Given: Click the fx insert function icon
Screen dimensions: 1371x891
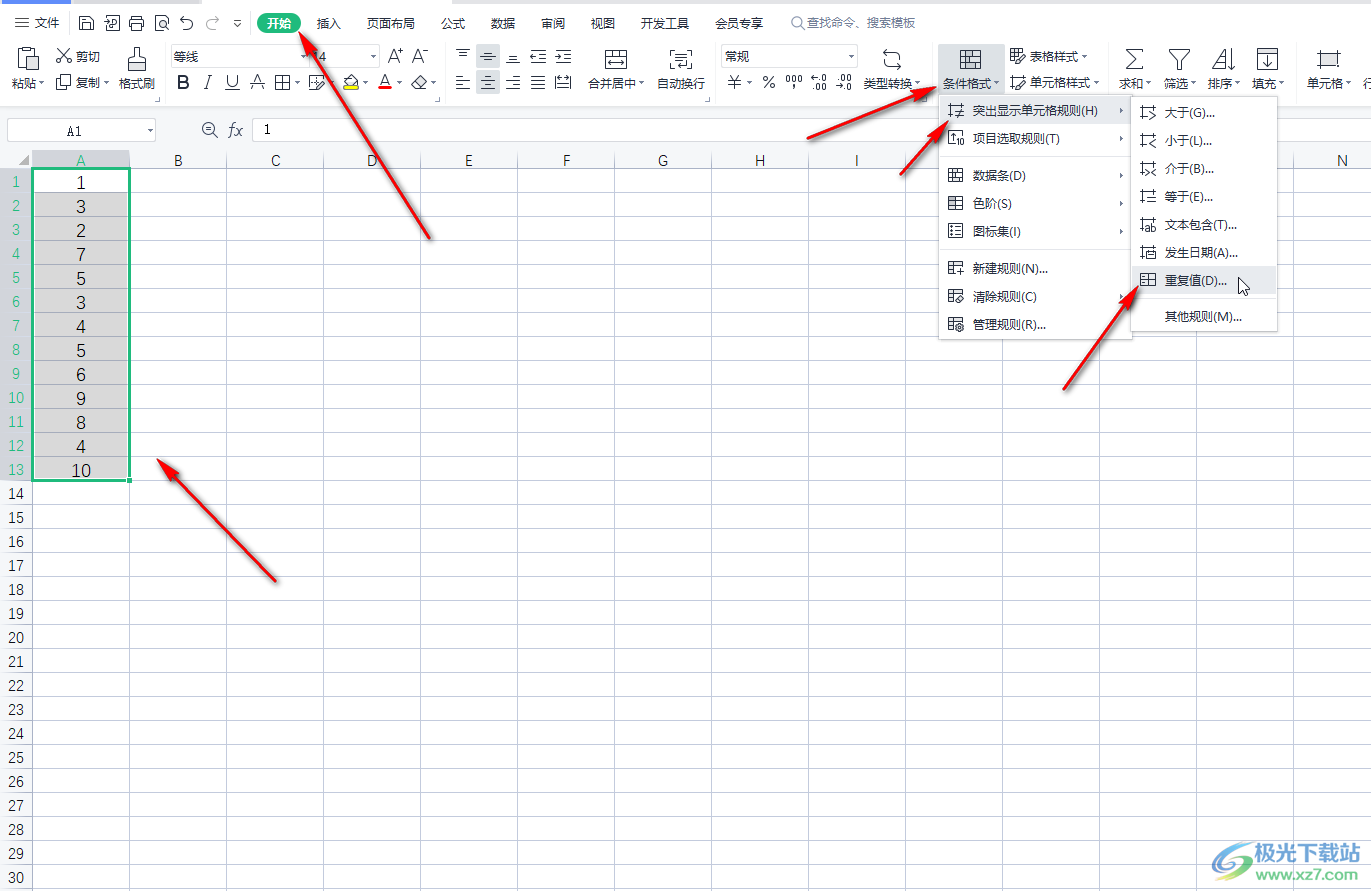Looking at the screenshot, I should coord(236,130).
